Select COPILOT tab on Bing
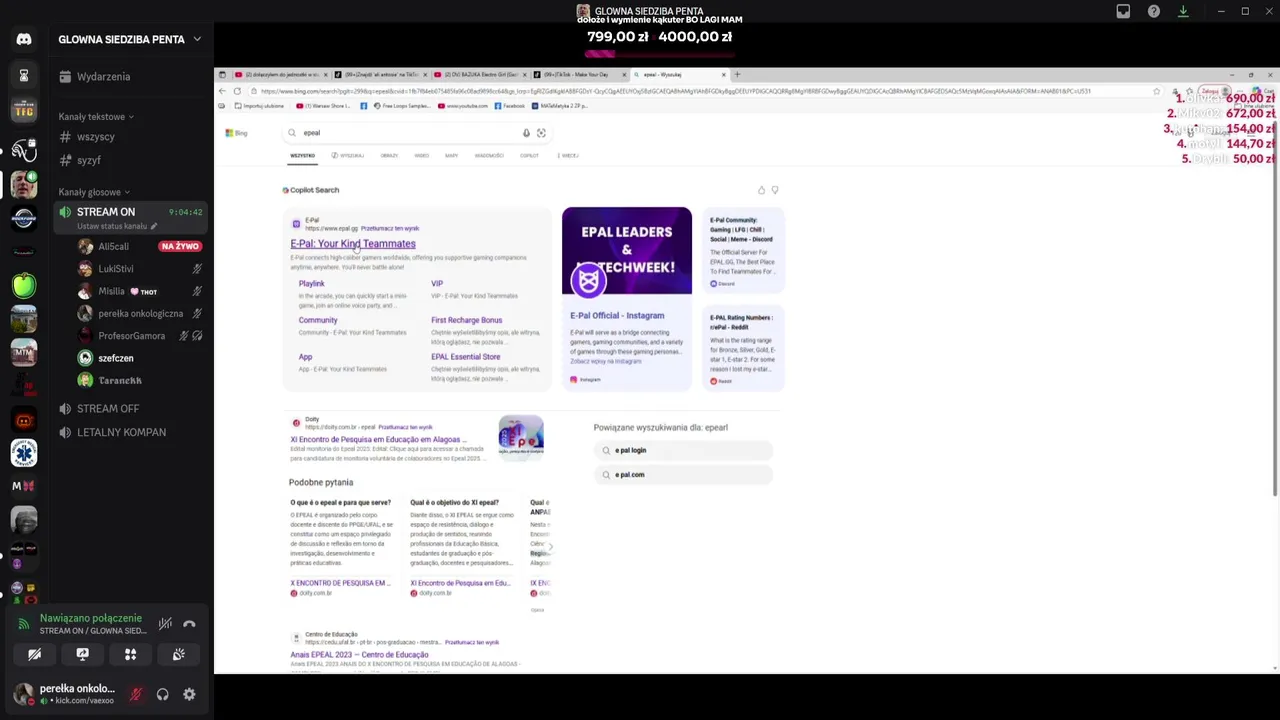 pos(529,156)
